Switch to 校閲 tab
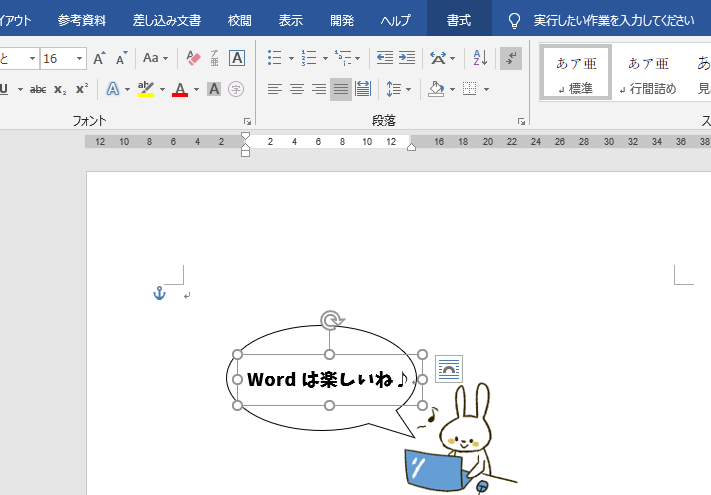Image resolution: width=711 pixels, height=495 pixels. (x=239, y=20)
